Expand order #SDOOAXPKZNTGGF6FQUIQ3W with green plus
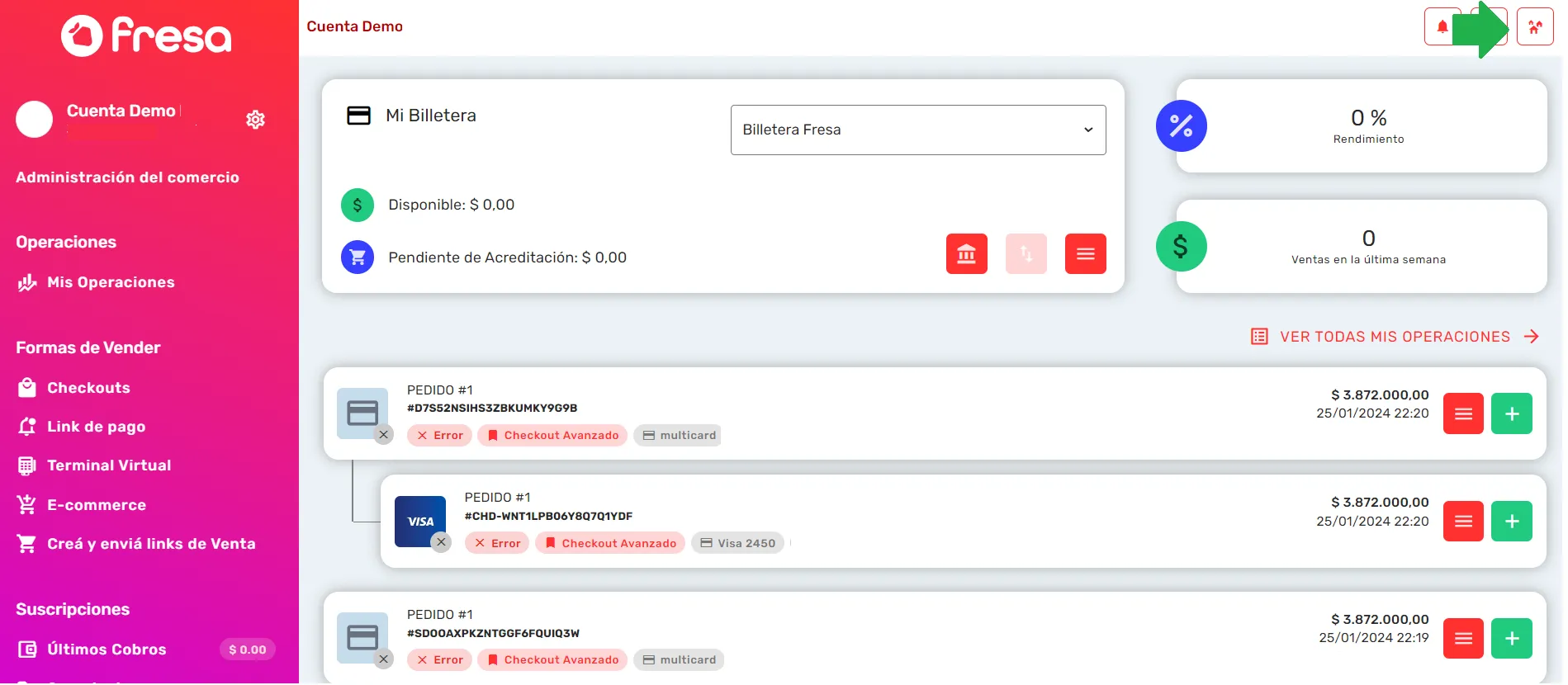The height and width of the screenshot is (685, 1568). tap(1512, 639)
